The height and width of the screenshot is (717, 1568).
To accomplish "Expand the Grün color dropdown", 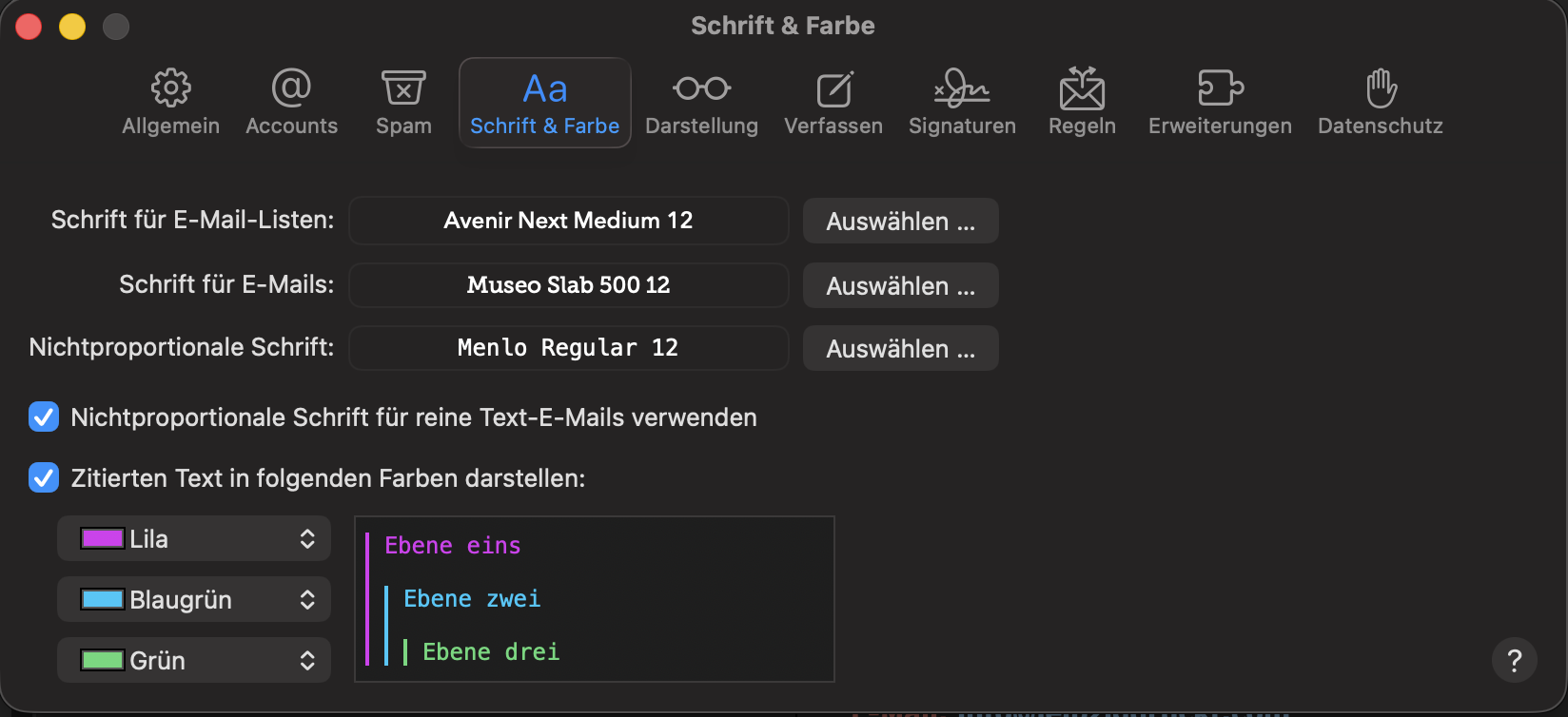I will tap(194, 661).
